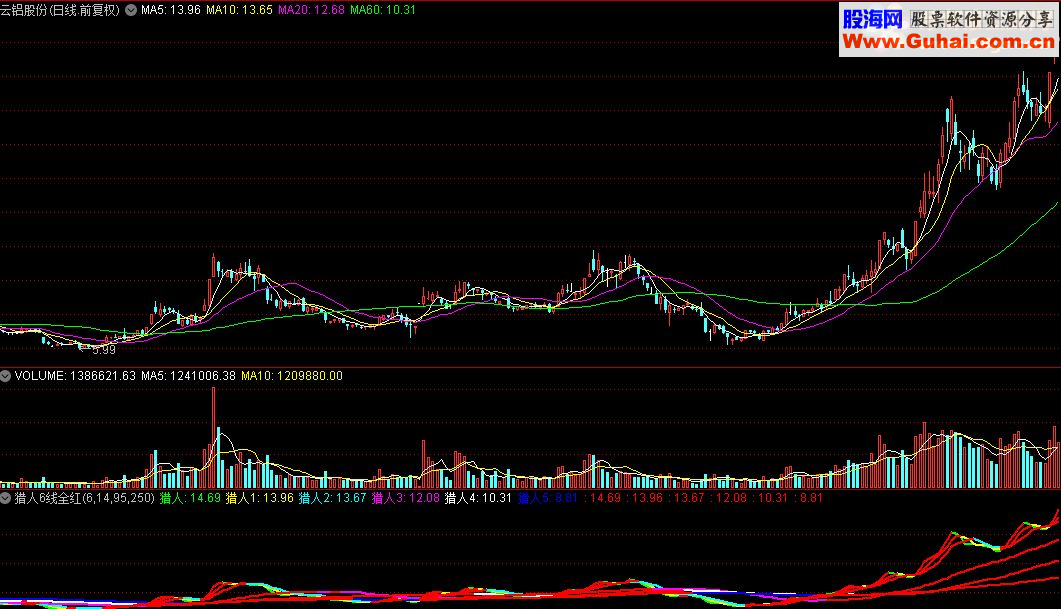1061x609 pixels.
Task: Select the green 猎人: 14.69 value
Action: tap(190, 498)
